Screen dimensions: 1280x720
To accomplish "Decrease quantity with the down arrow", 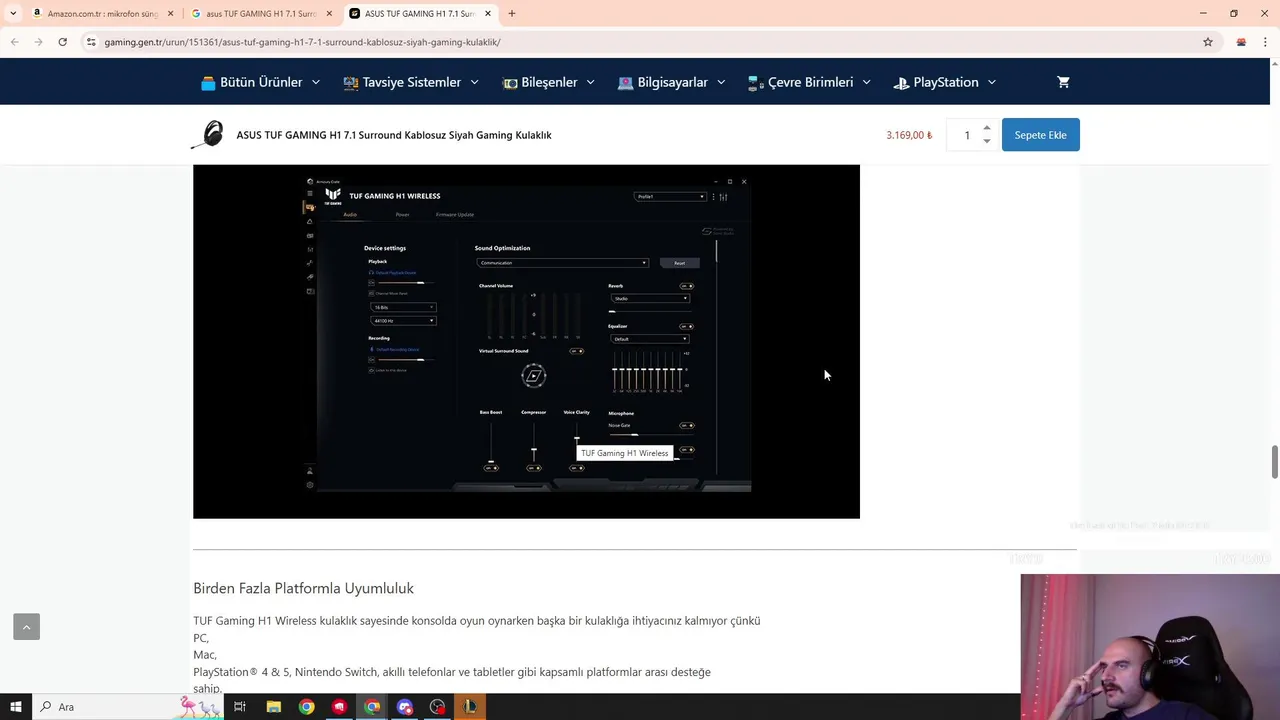I will click(x=987, y=141).
